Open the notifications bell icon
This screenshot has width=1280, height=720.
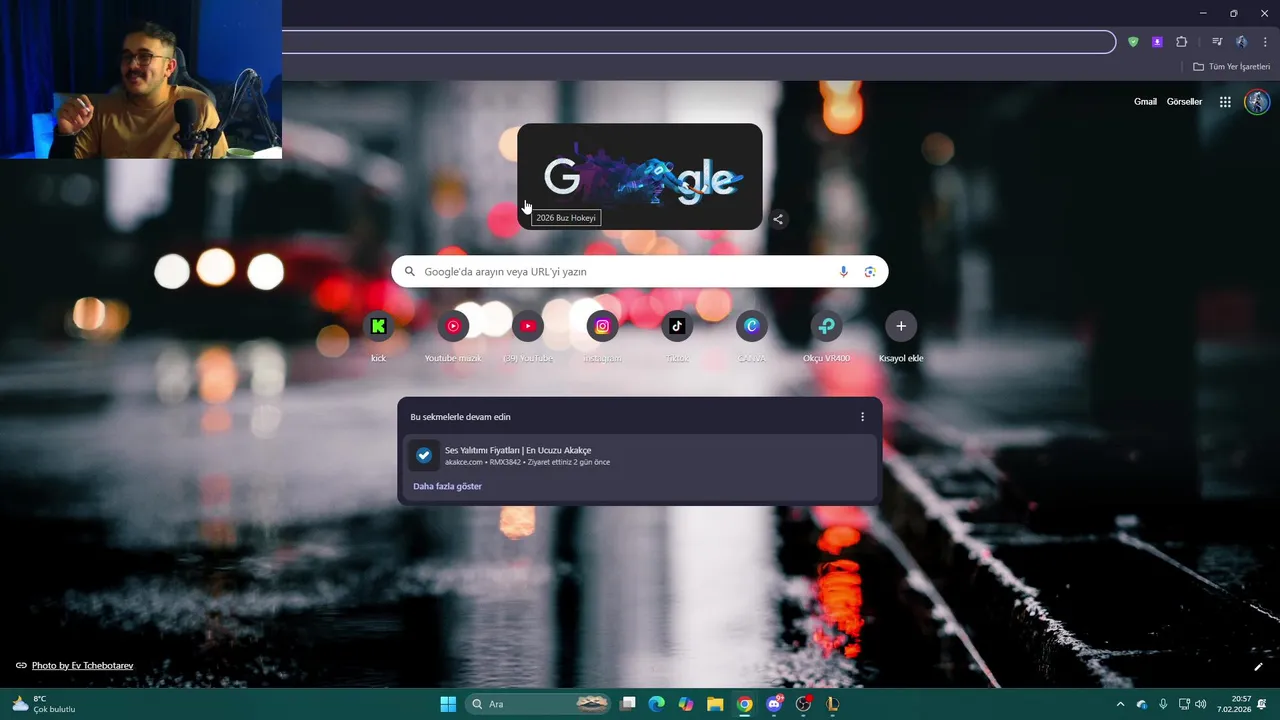point(1263,704)
